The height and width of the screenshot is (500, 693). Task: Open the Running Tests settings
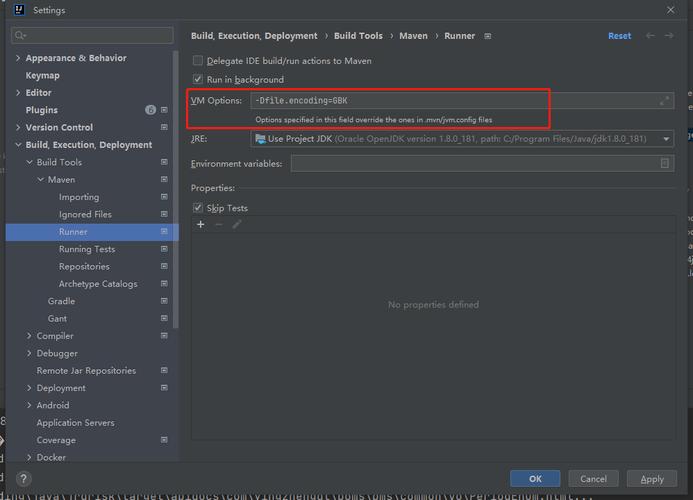point(87,249)
